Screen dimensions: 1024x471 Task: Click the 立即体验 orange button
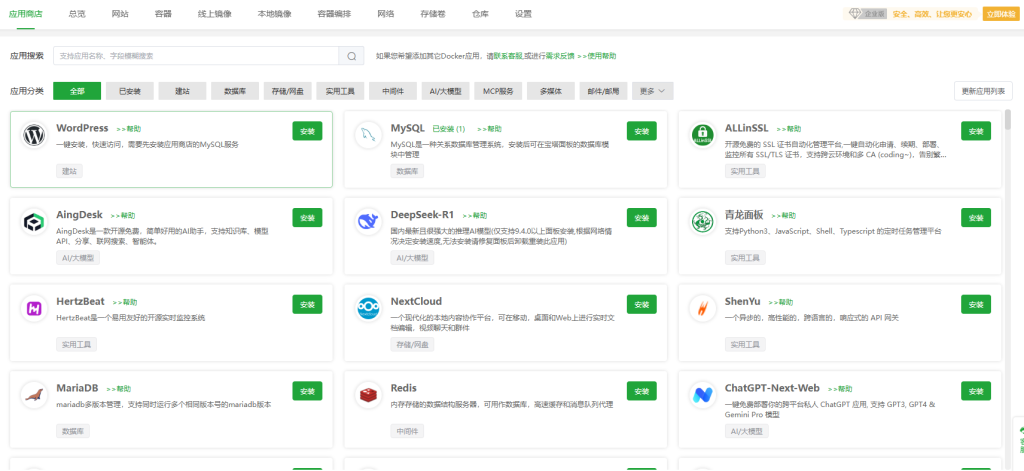(1000, 14)
